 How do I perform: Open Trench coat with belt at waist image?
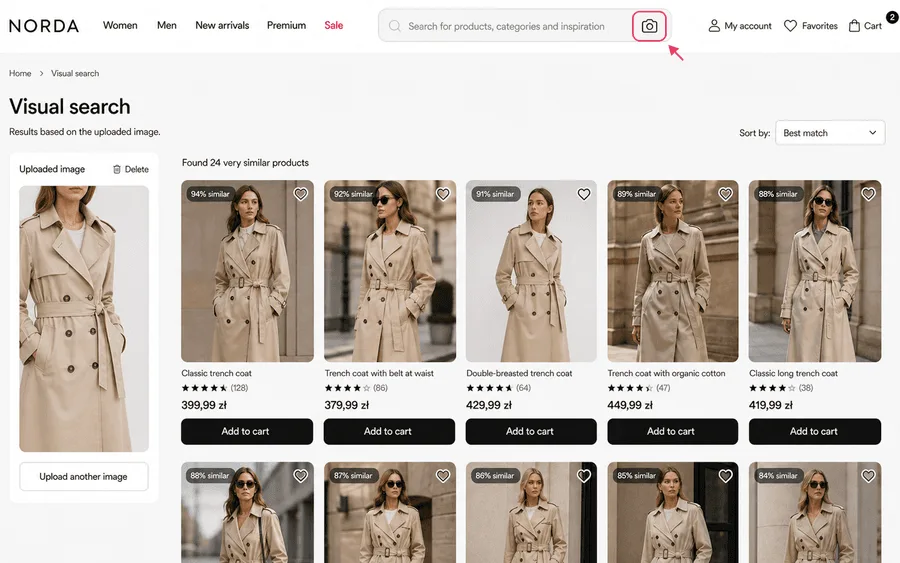[x=390, y=271]
